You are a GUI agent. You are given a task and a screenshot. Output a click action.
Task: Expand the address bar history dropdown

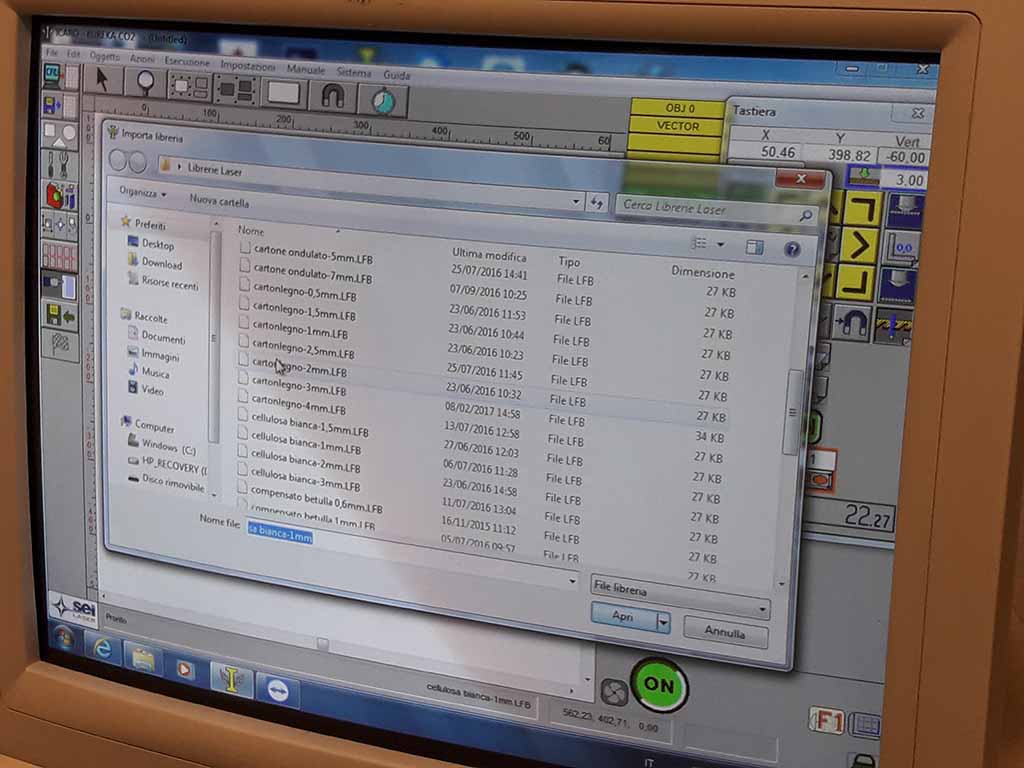click(575, 201)
